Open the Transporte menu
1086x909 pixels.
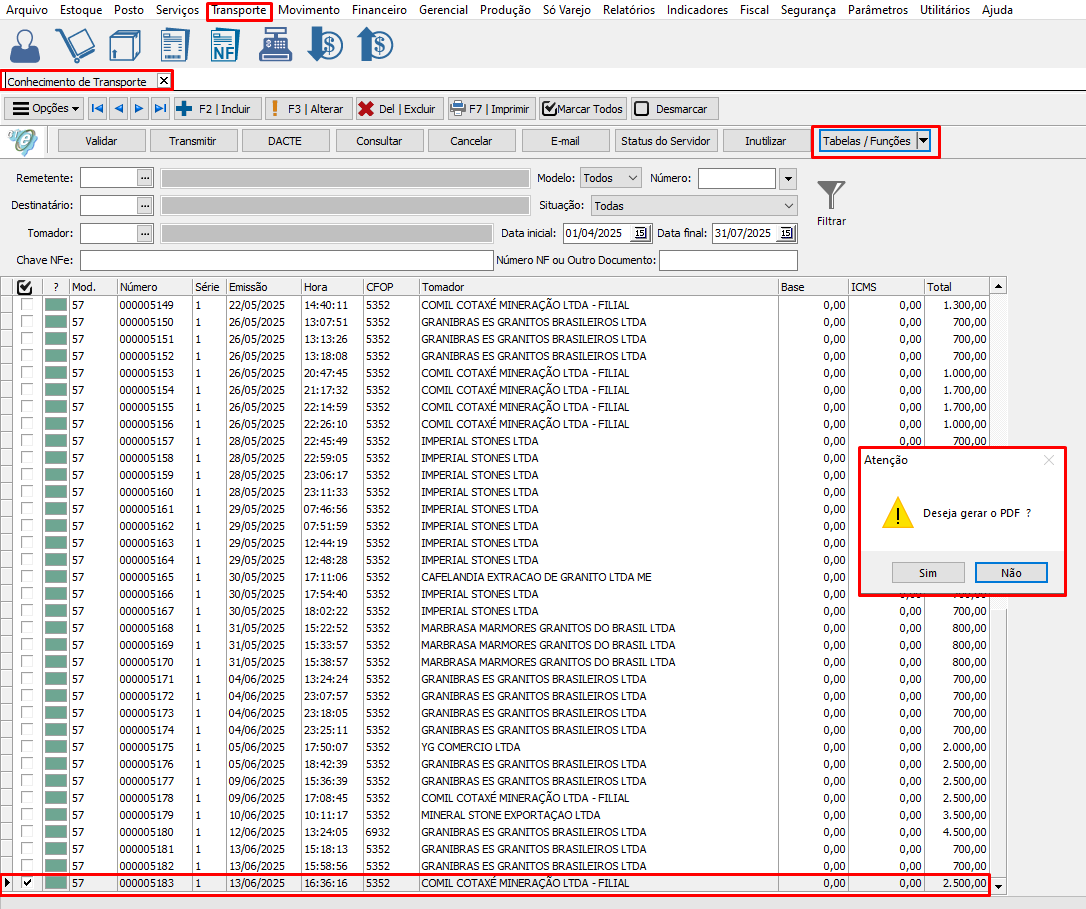pos(239,10)
